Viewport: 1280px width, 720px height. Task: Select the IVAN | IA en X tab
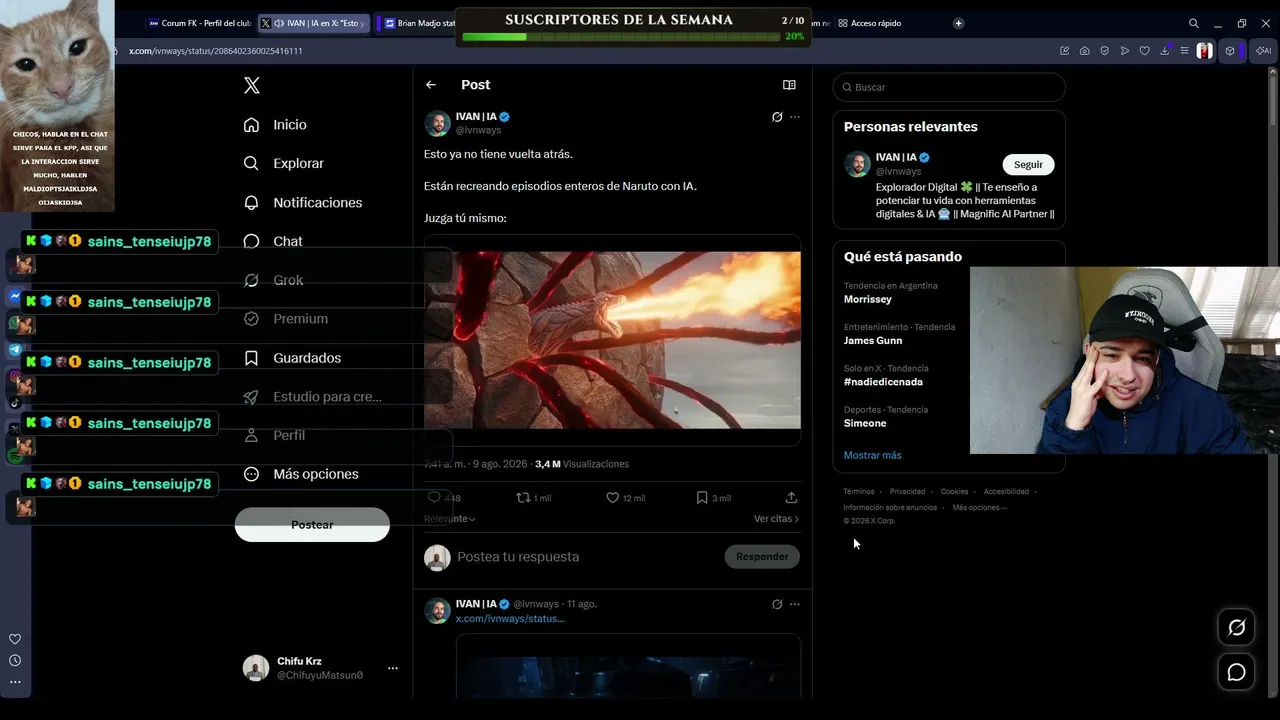click(x=315, y=23)
